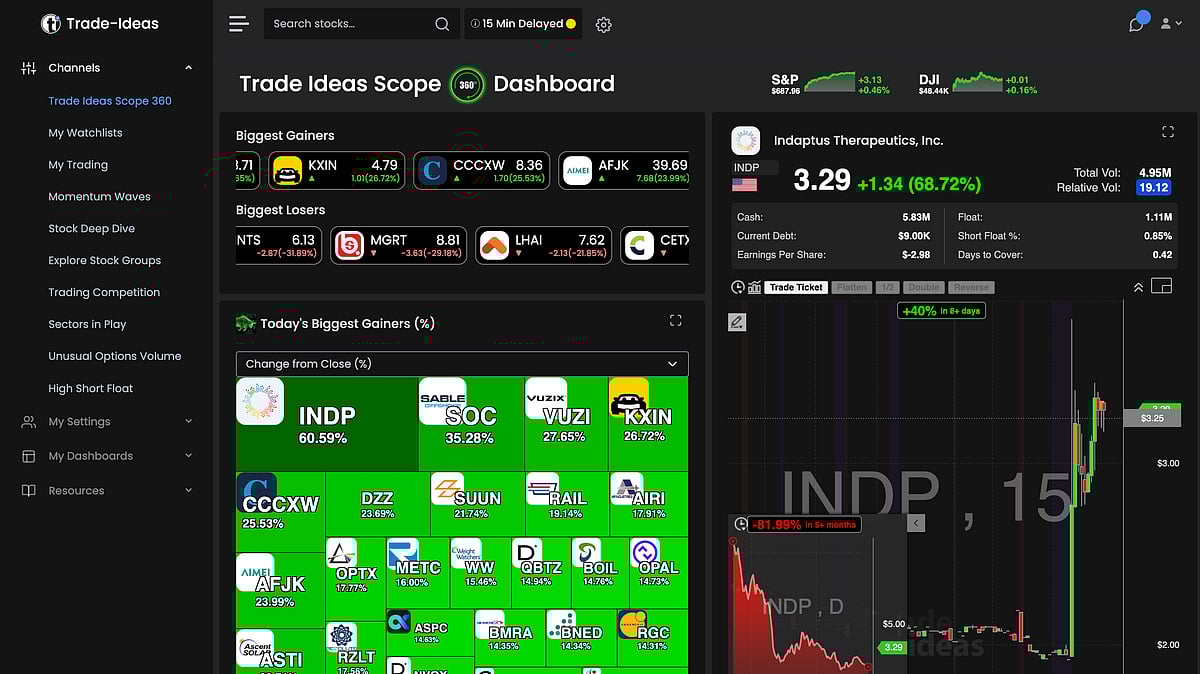The height and width of the screenshot is (674, 1200).
Task: Open the hamburger menu icon
Action: click(x=238, y=24)
